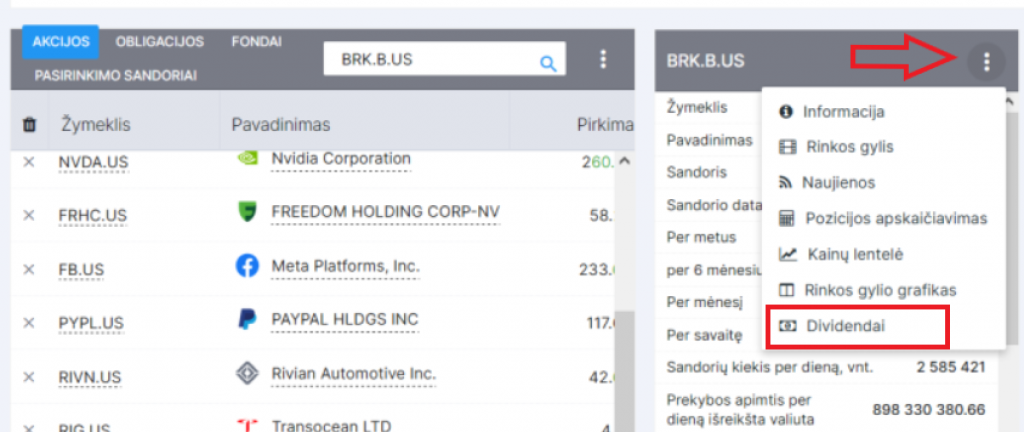Image resolution: width=1024 pixels, height=432 pixels.
Task: Click the search magnifier icon
Action: tap(547, 62)
